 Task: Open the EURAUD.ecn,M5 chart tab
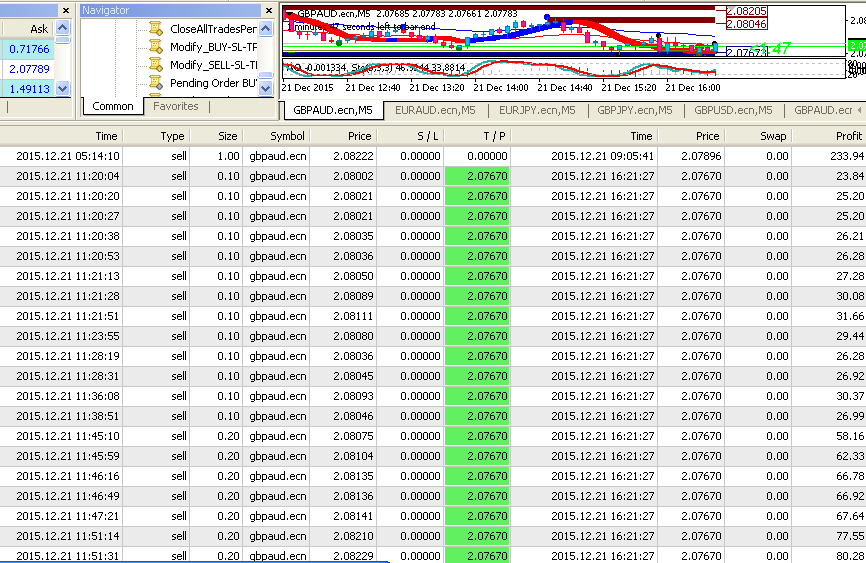435,110
